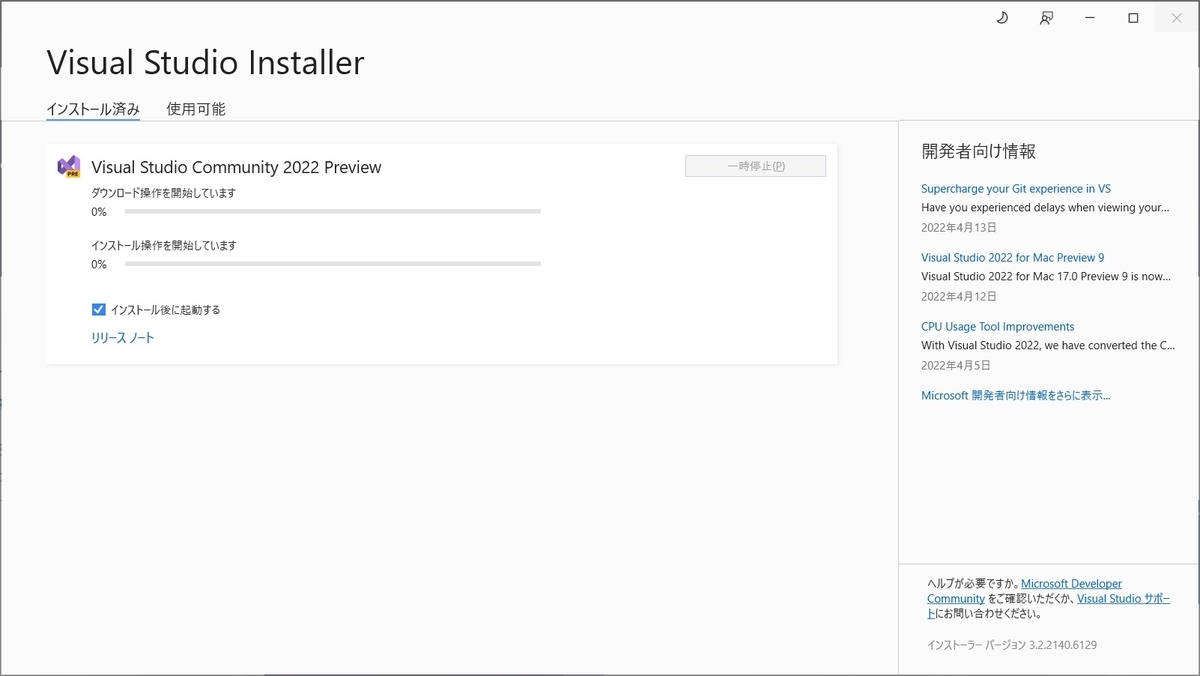The height and width of the screenshot is (676, 1200).
Task: Switch to インストール済み tab
Action: click(93, 109)
